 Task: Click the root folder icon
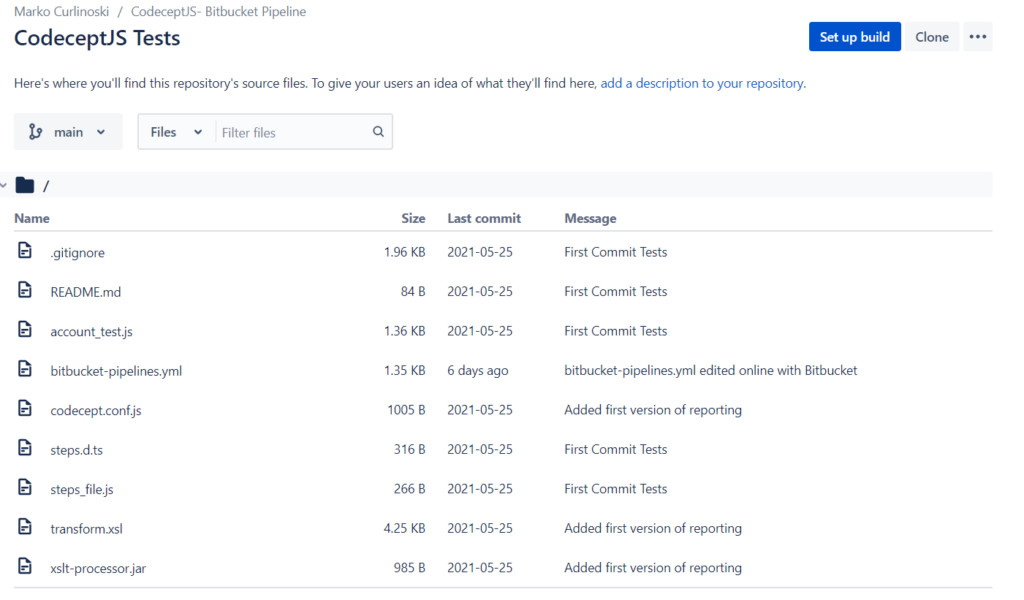[x=25, y=184]
